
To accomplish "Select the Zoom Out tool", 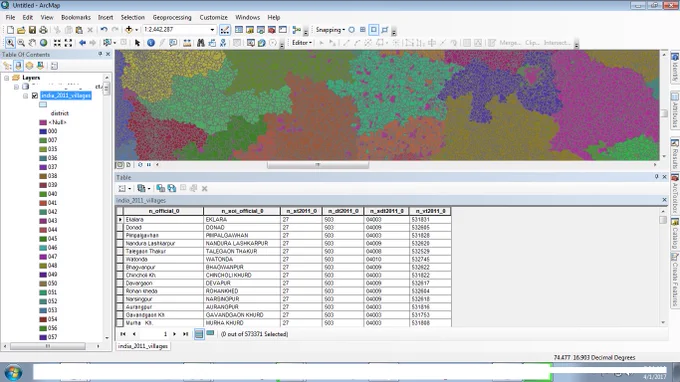I will pos(21,43).
